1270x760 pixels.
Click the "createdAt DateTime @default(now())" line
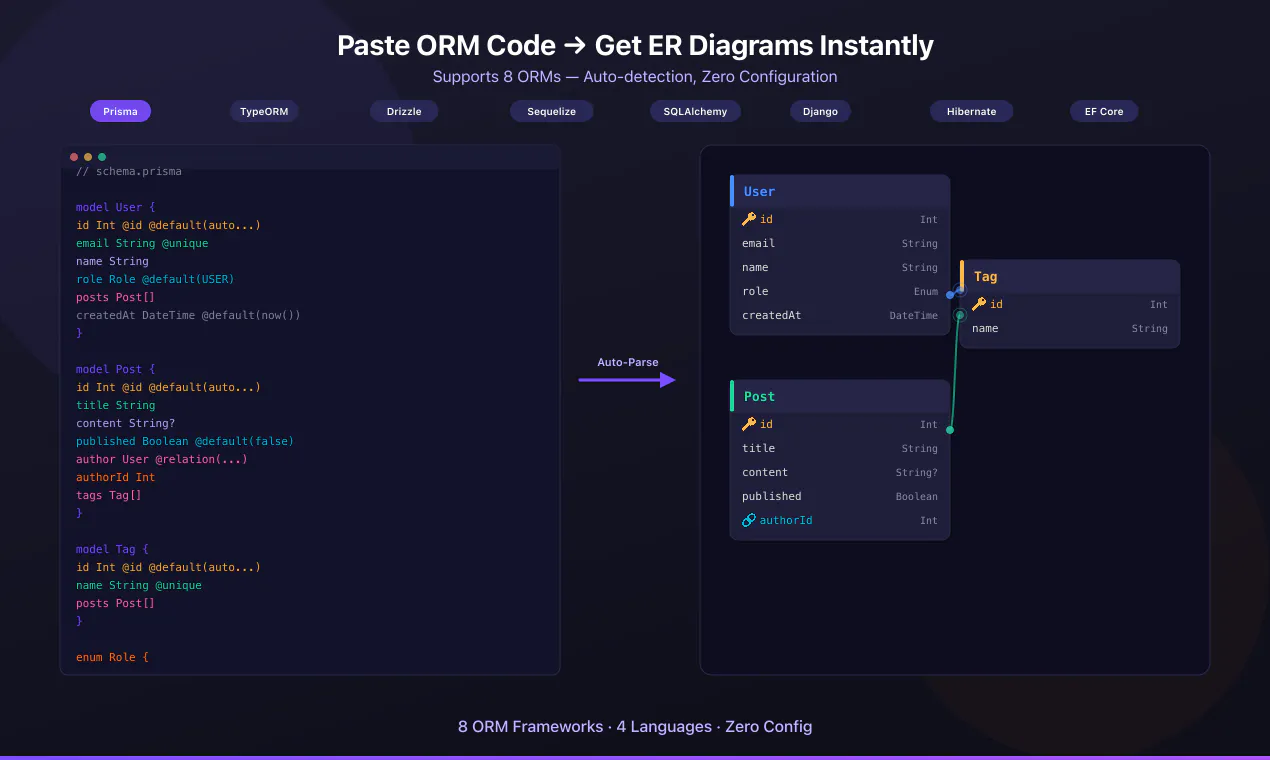188,315
